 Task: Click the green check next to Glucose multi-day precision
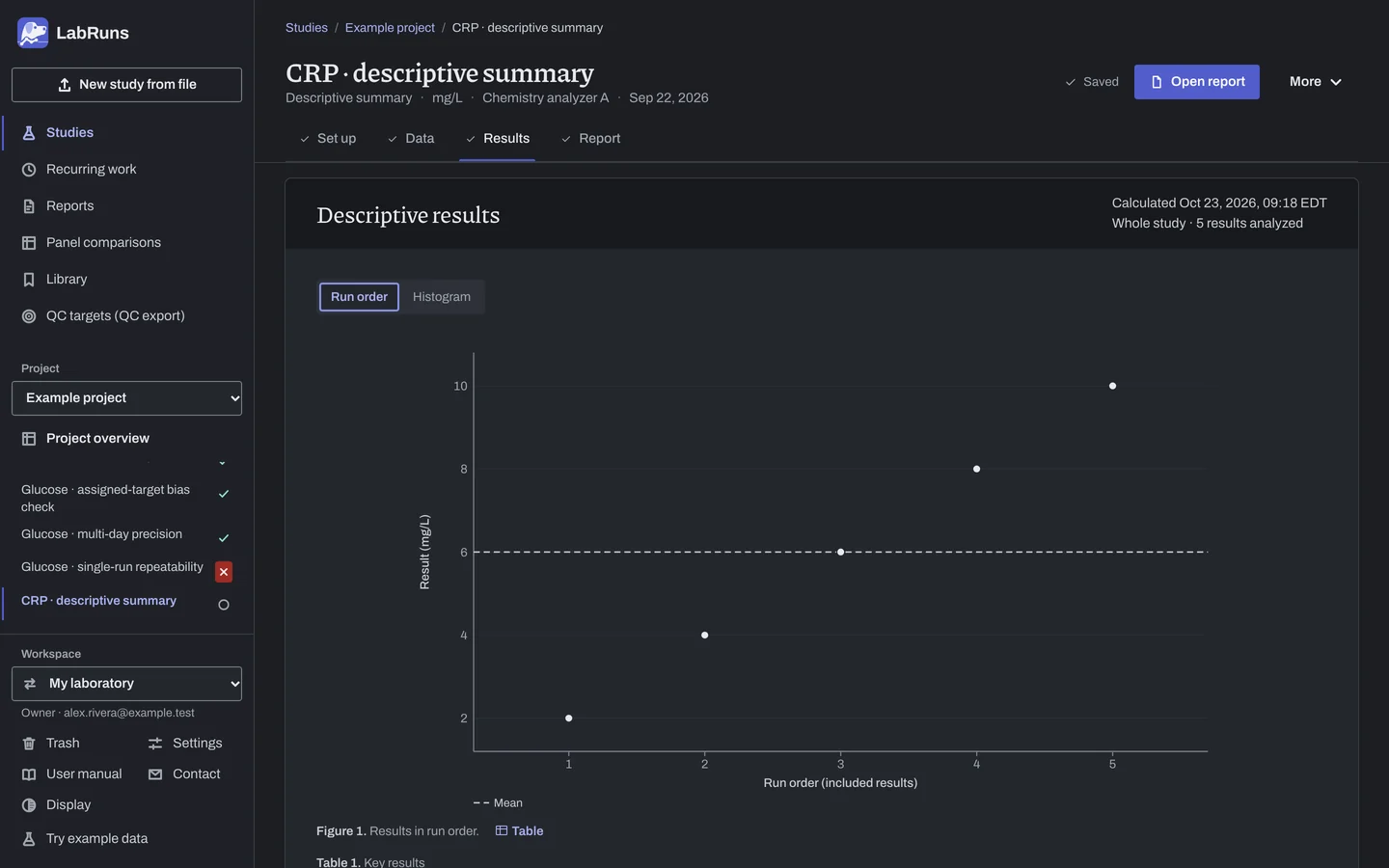(224, 538)
